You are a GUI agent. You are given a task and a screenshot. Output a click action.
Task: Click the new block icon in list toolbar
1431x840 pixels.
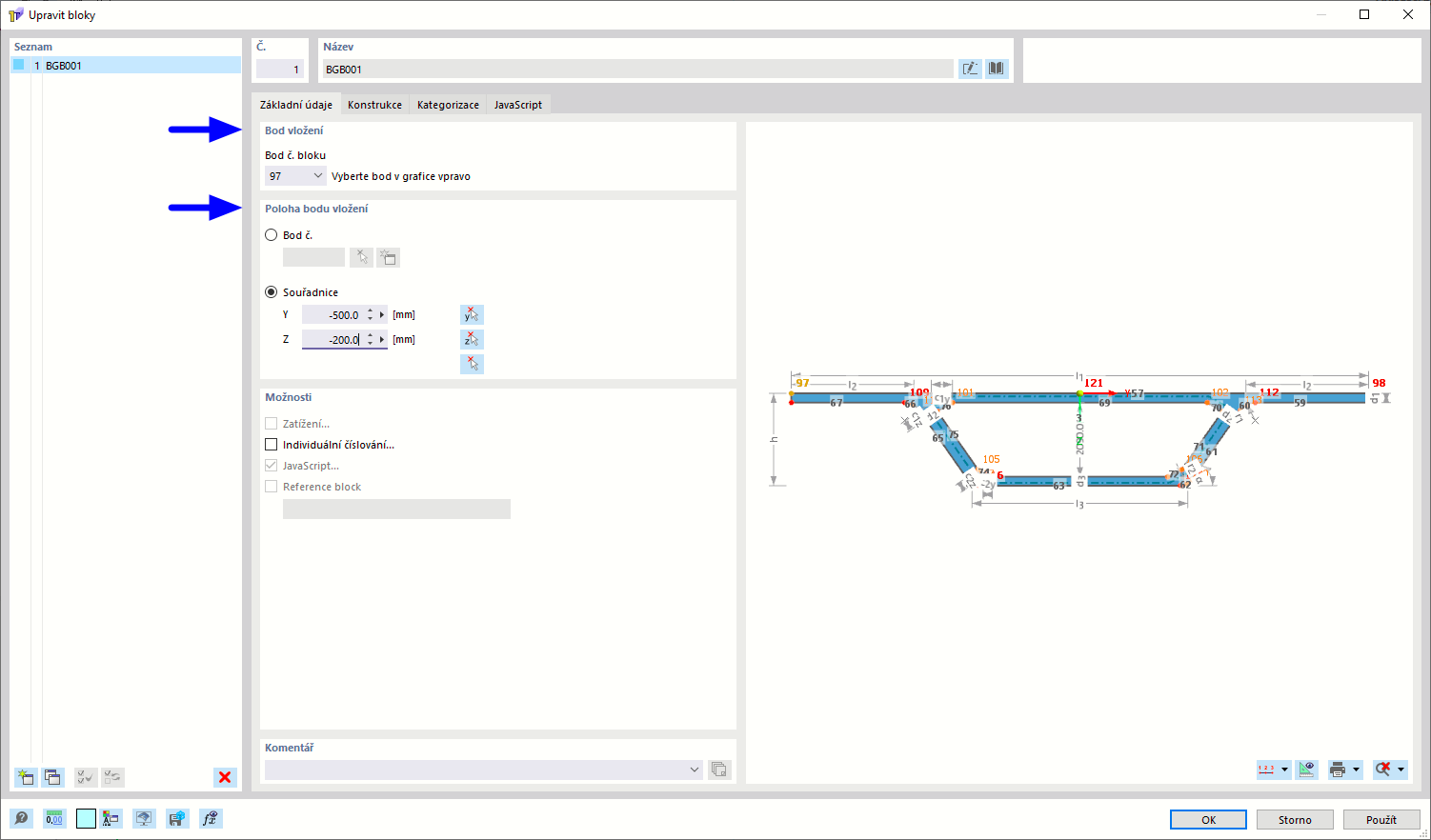pos(26,777)
